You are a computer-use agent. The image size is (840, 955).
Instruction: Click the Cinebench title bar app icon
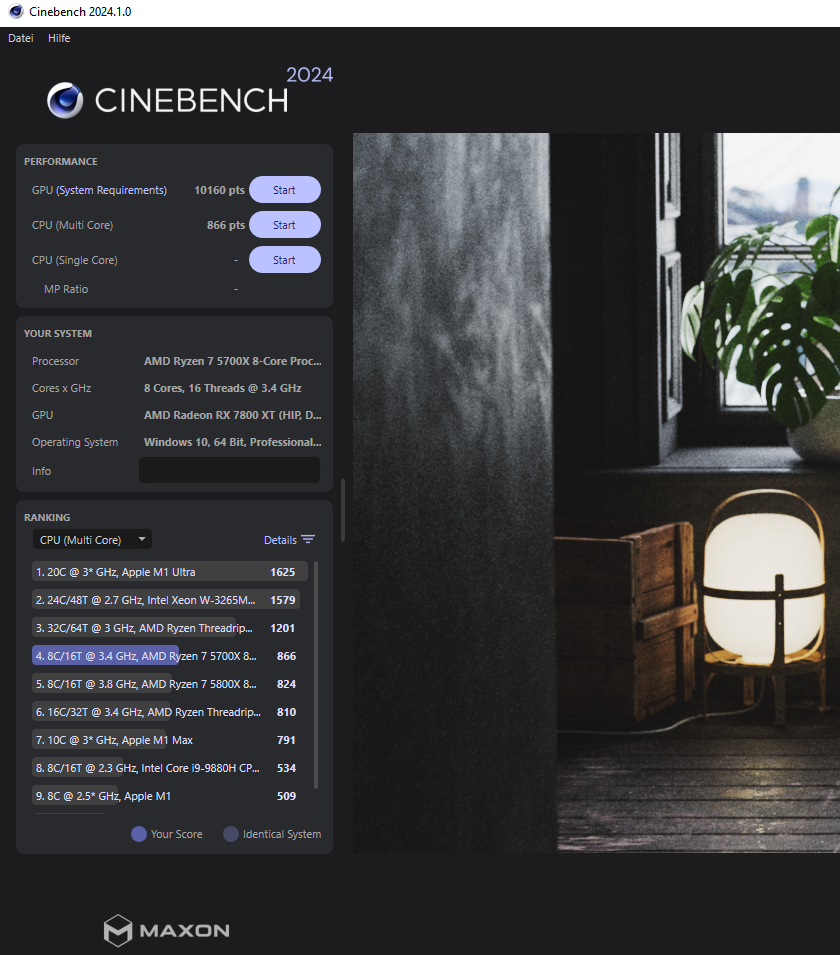(16, 12)
